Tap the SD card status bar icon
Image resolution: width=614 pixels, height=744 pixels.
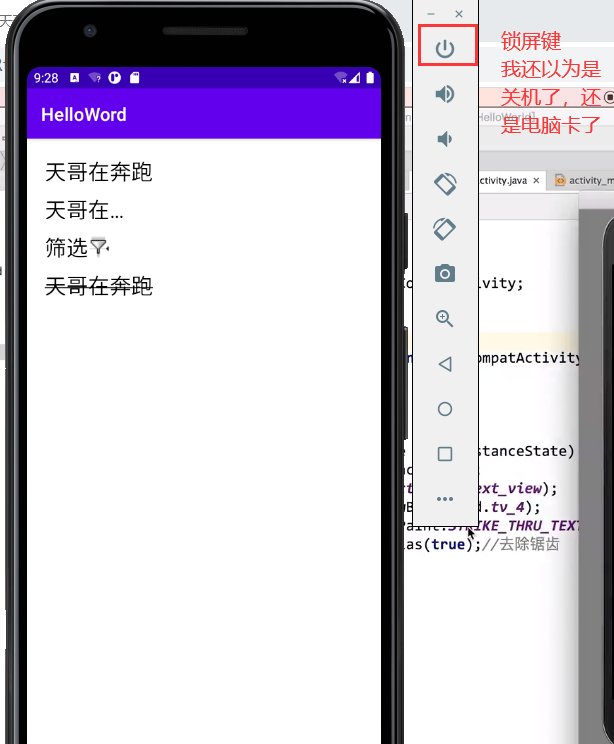click(135, 78)
